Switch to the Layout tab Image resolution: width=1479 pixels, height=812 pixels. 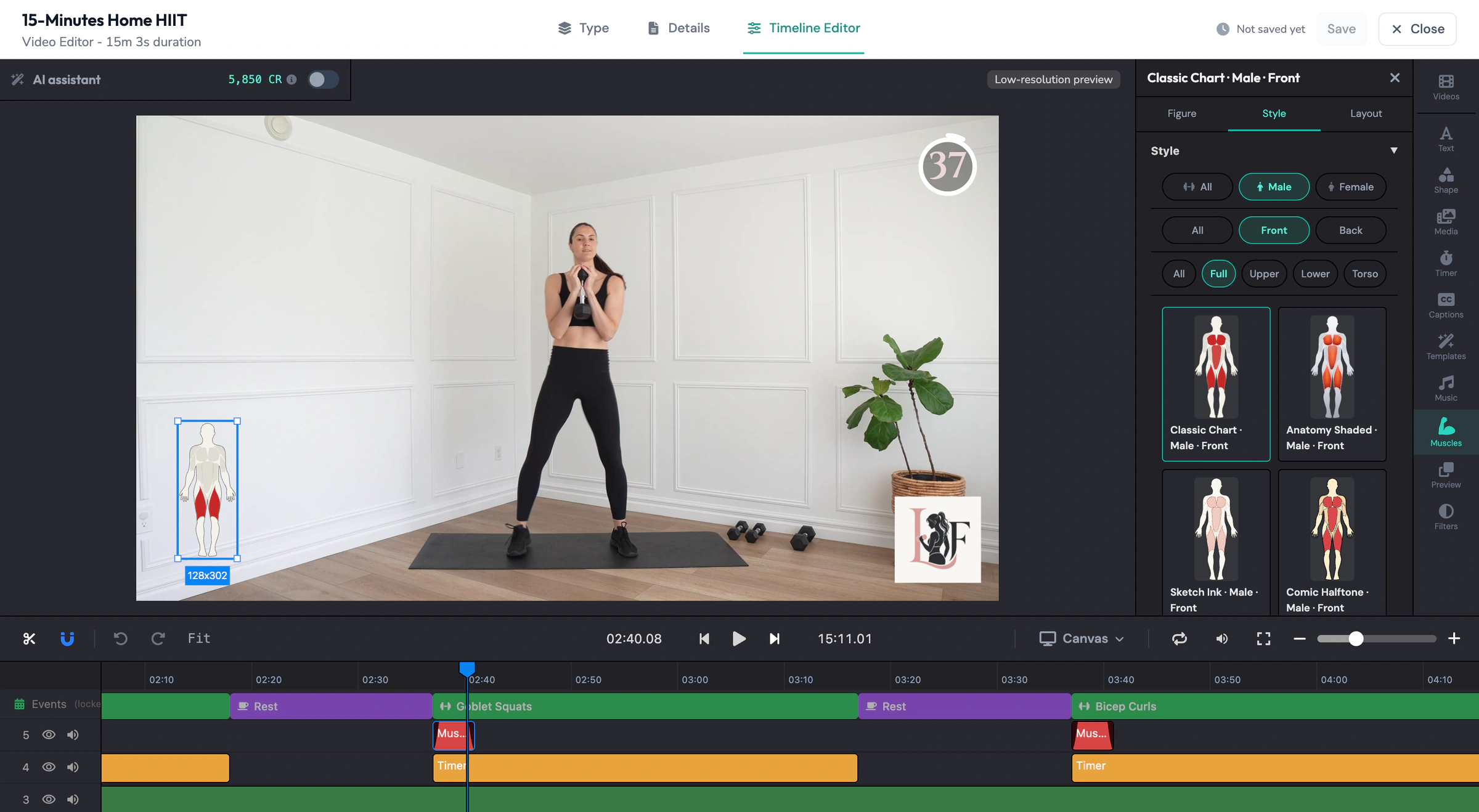tap(1366, 113)
